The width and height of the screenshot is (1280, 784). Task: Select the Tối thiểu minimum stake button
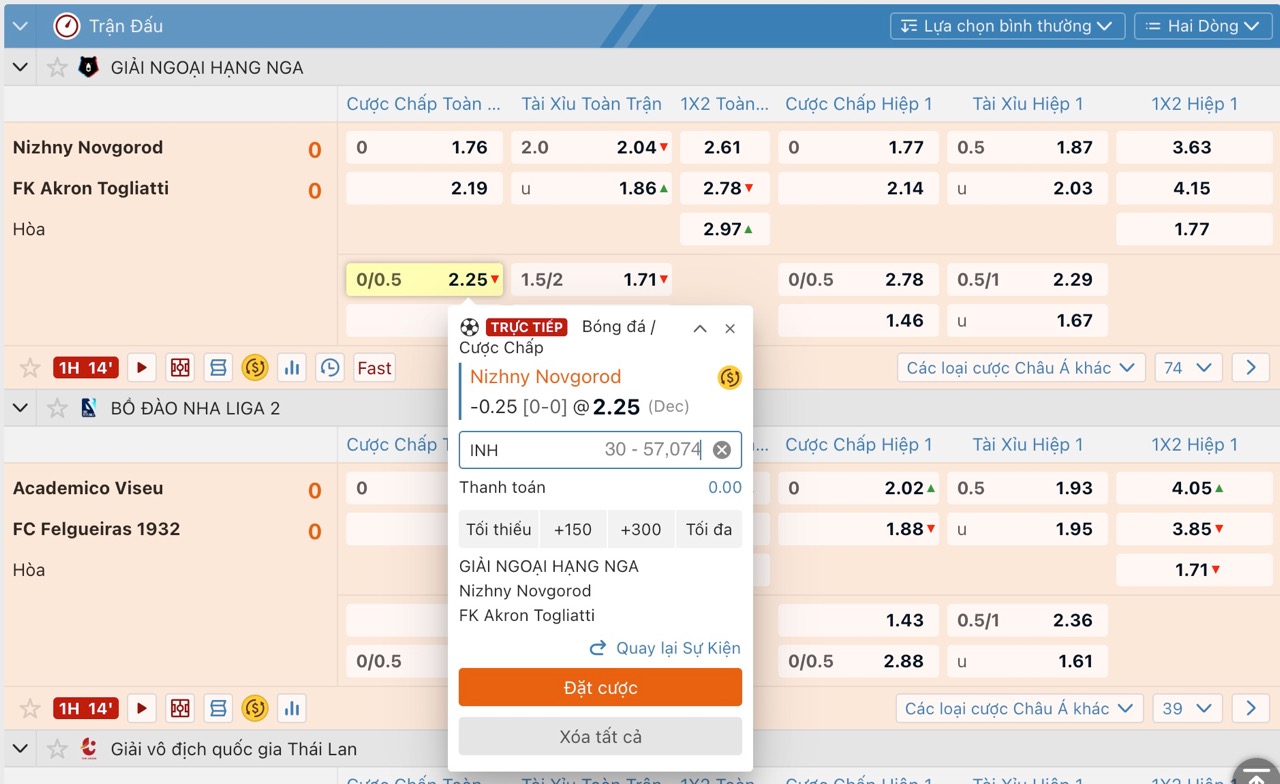[499, 530]
